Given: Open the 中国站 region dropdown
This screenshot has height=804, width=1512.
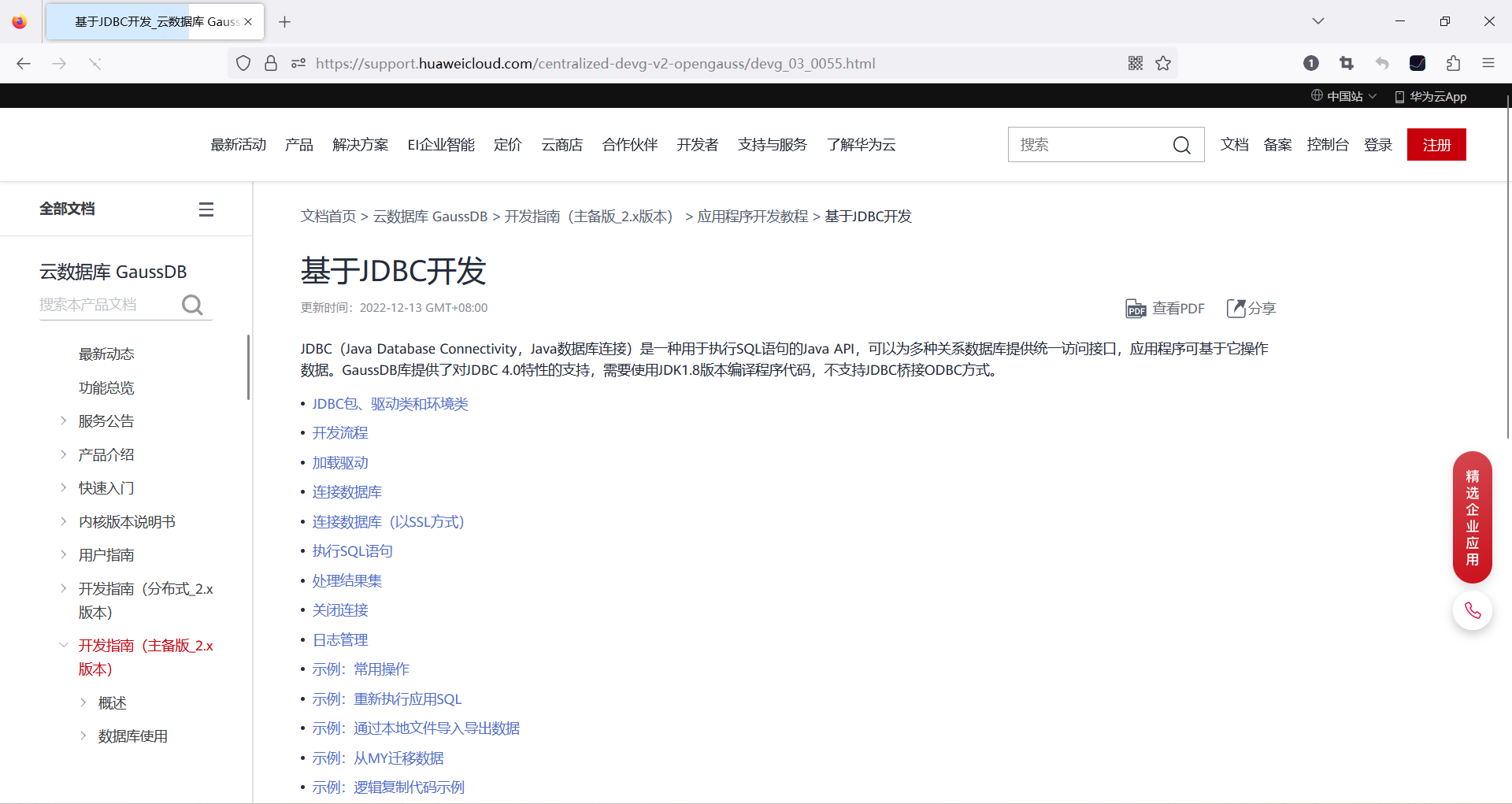Looking at the screenshot, I should [x=1343, y=95].
